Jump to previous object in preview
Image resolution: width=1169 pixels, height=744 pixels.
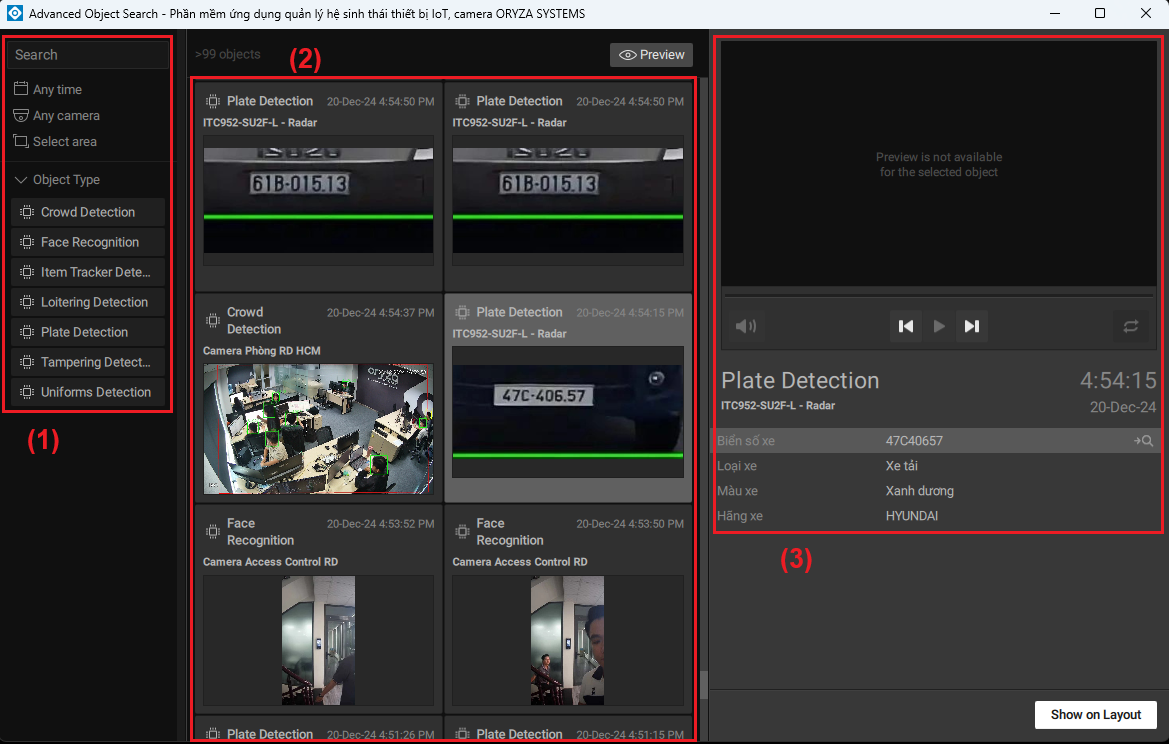[x=906, y=326]
